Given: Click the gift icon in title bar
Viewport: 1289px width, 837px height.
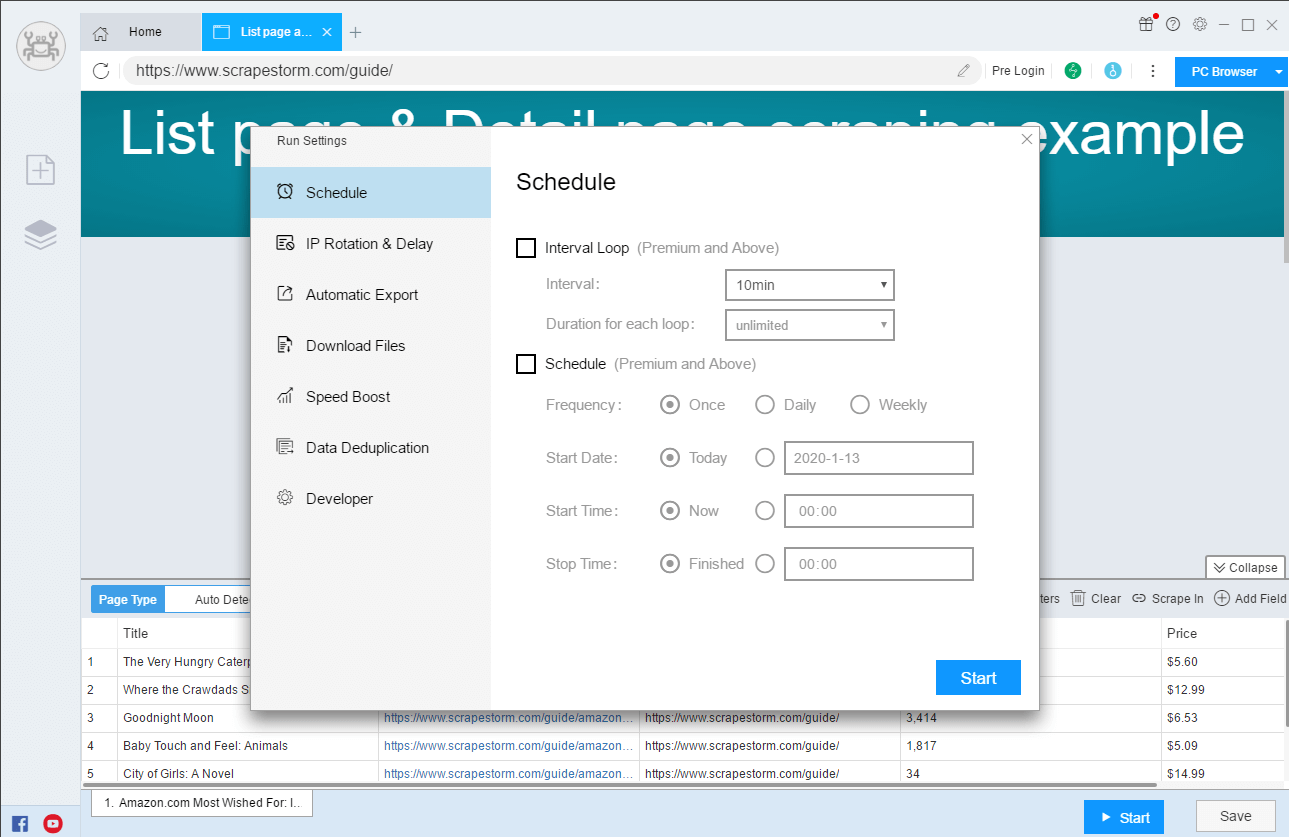Looking at the screenshot, I should point(1146,24).
